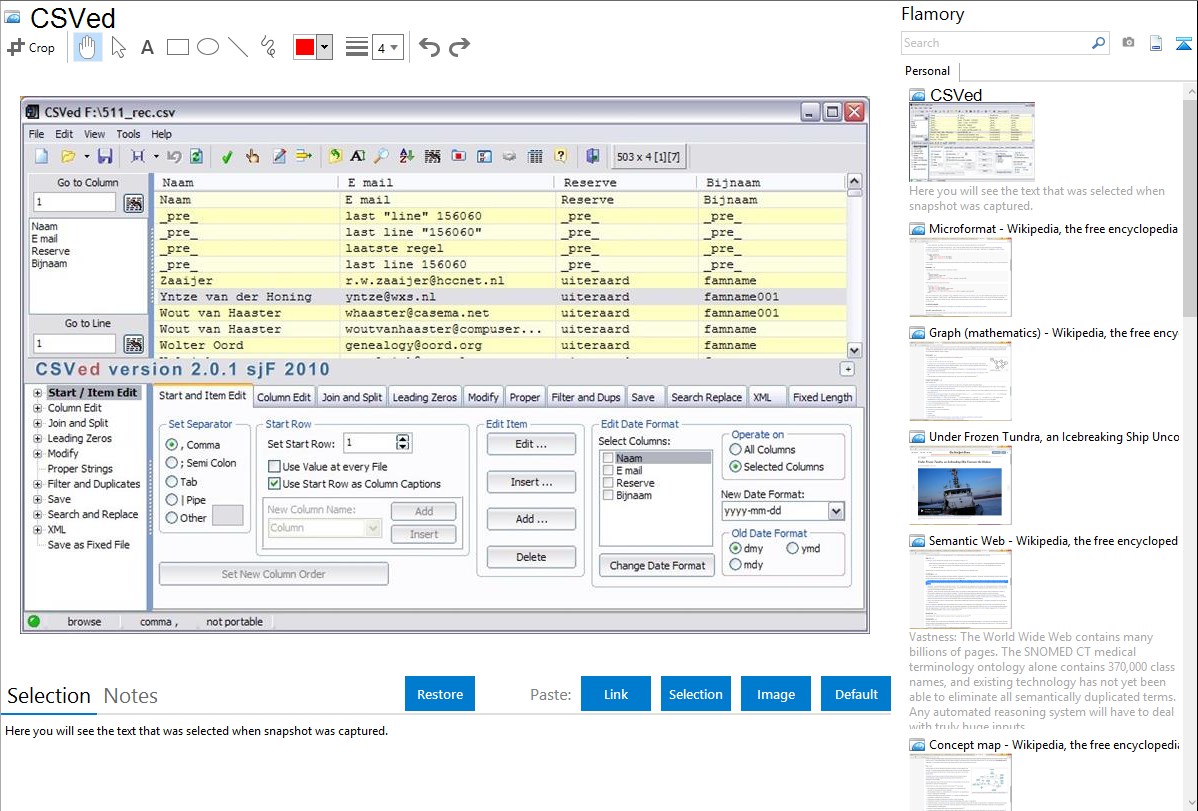The width and height of the screenshot is (1198, 811).
Task: Click the redo arrow
Action: click(x=460, y=47)
